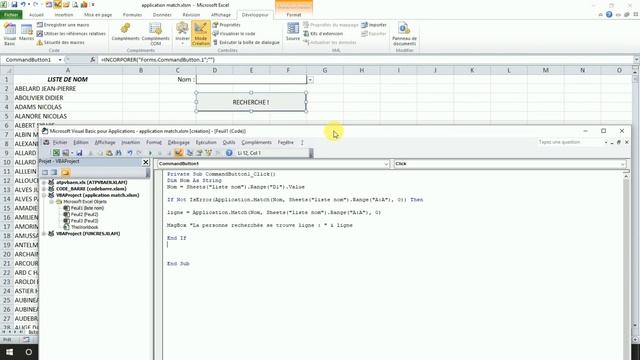
Task: Open Compléments add-ins button
Action: point(125,32)
